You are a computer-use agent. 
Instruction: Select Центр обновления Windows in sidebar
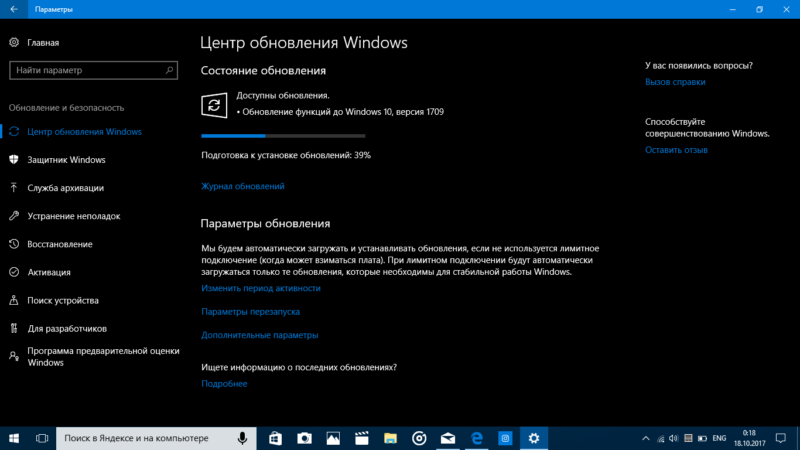pyautogui.click(x=84, y=132)
